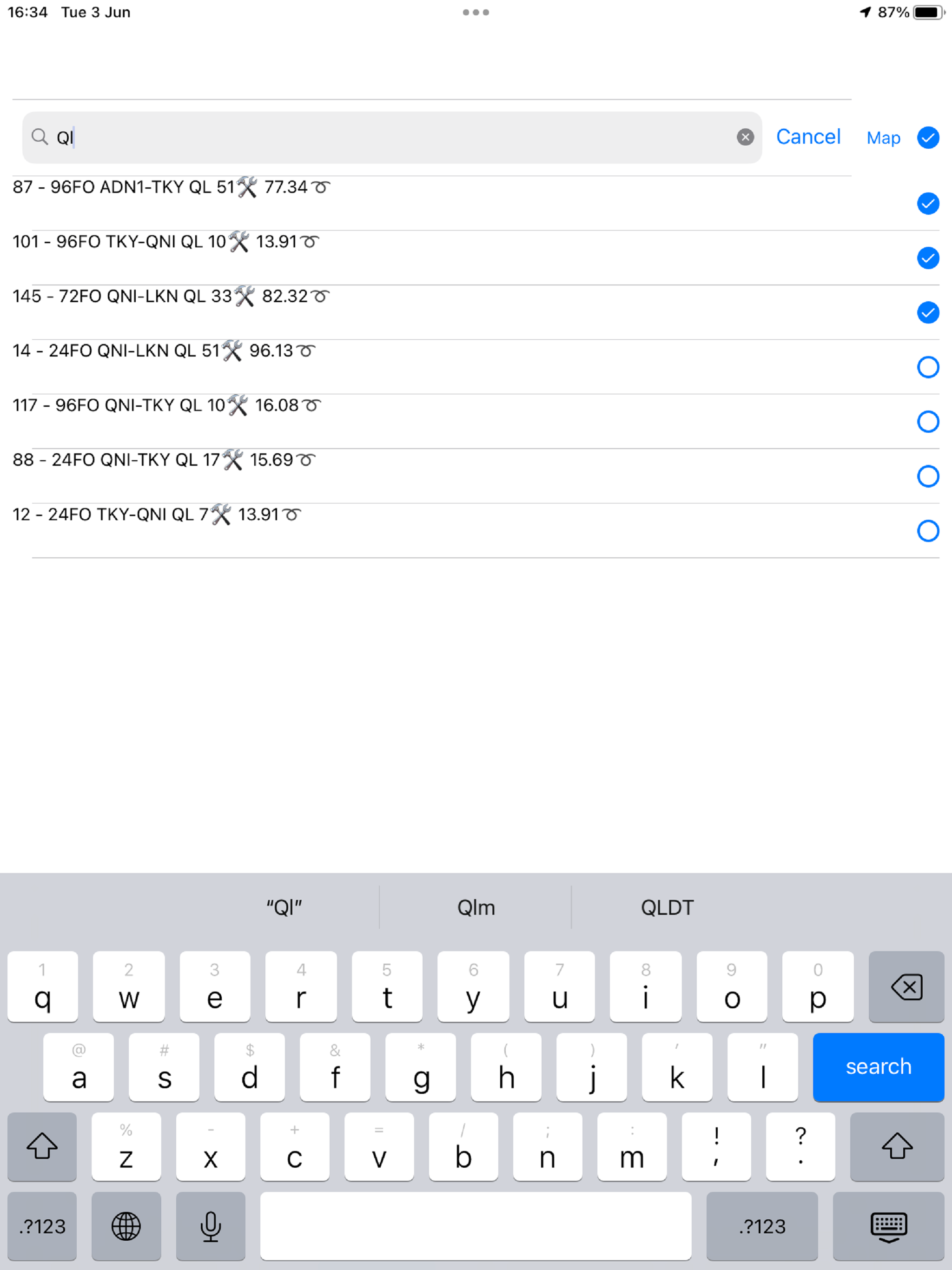Select the text '12 - 24FO TKY-QNI QL 7'
The height and width of the screenshot is (1270, 952).
click(110, 515)
